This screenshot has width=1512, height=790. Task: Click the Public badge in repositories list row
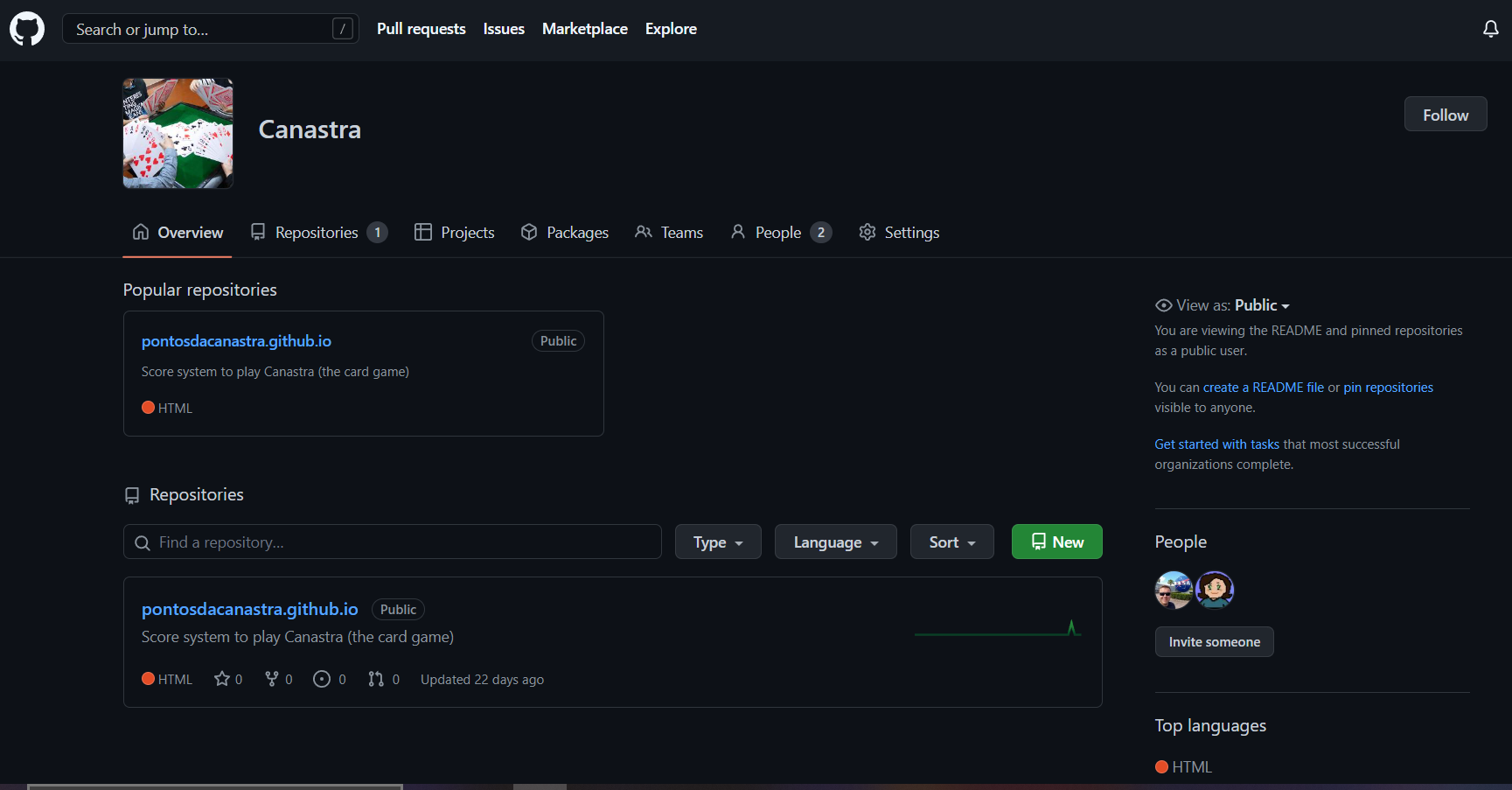398,610
